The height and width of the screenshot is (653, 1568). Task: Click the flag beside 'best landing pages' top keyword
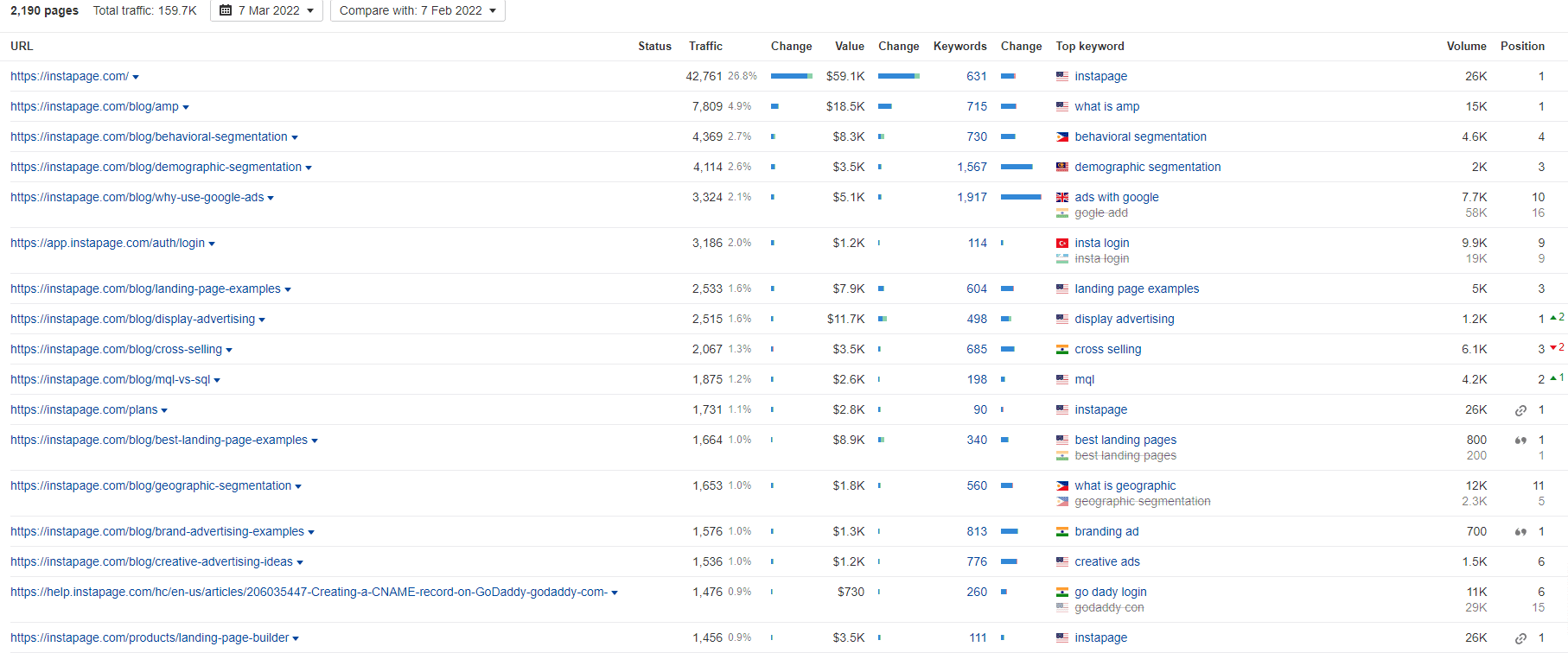click(1061, 440)
